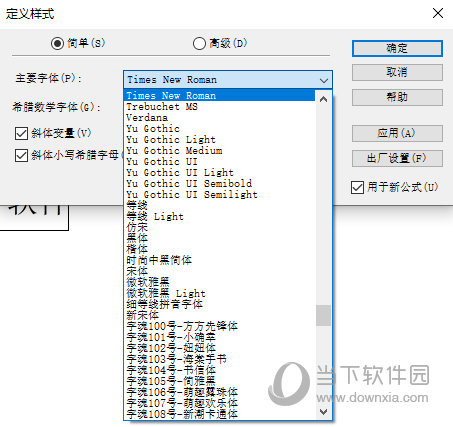Choose 字魂106号 font entry
The height and width of the screenshot is (427, 453).
tap(220, 392)
